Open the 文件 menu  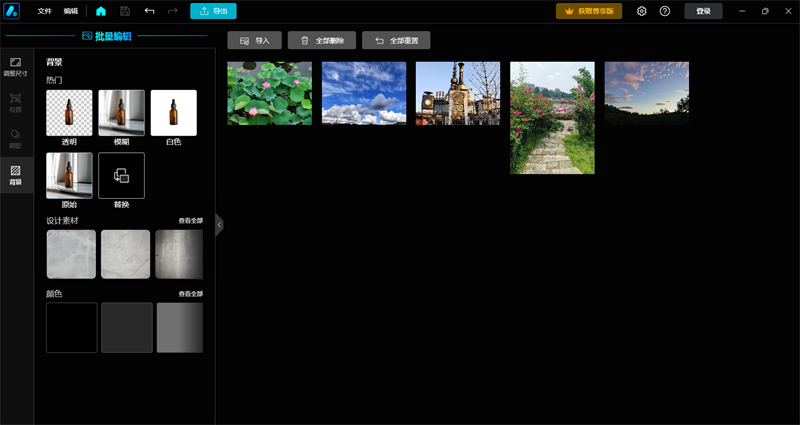[44, 11]
